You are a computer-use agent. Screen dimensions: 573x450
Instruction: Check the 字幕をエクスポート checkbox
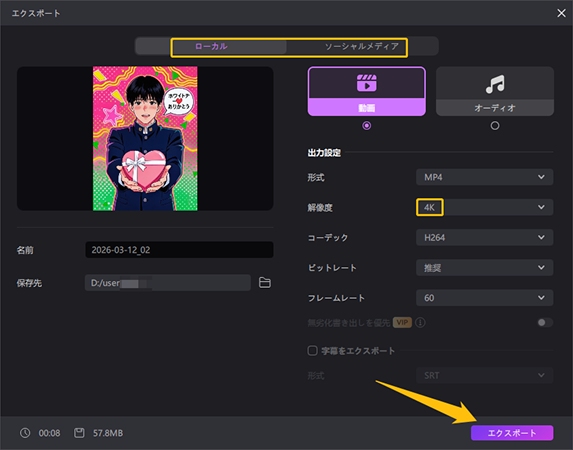point(312,351)
